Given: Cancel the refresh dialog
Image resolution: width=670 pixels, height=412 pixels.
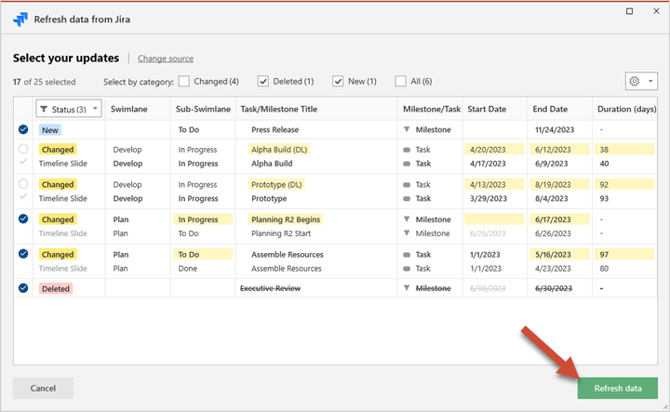Looking at the screenshot, I should point(43,387).
